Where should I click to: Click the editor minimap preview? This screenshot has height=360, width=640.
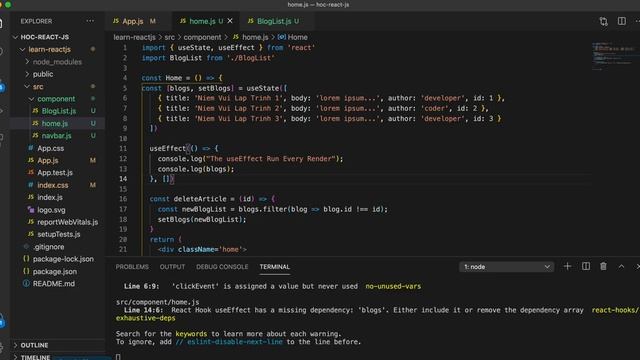tap(614, 56)
